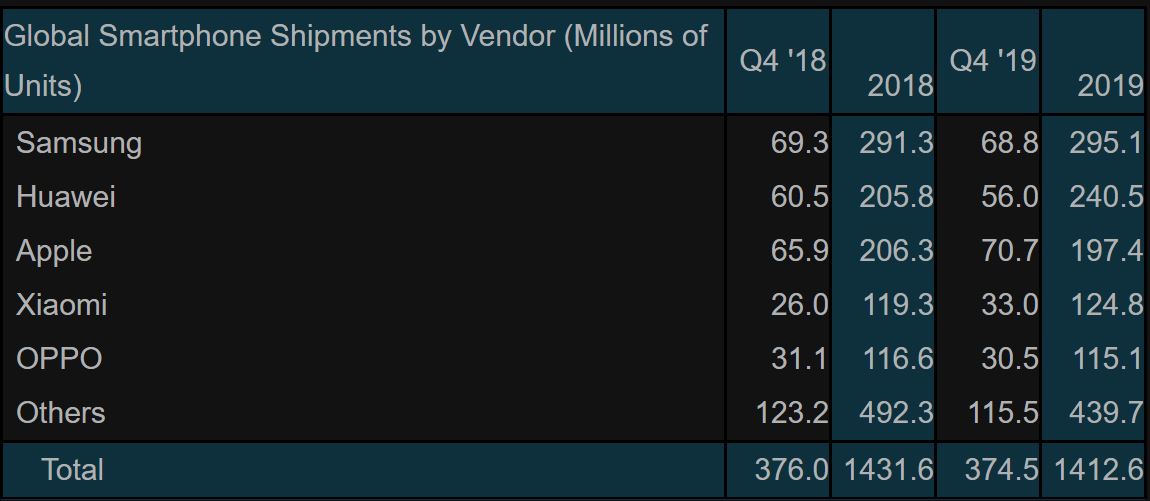Click the Samsung vendor row label
1150x501 pixels.
[78, 143]
